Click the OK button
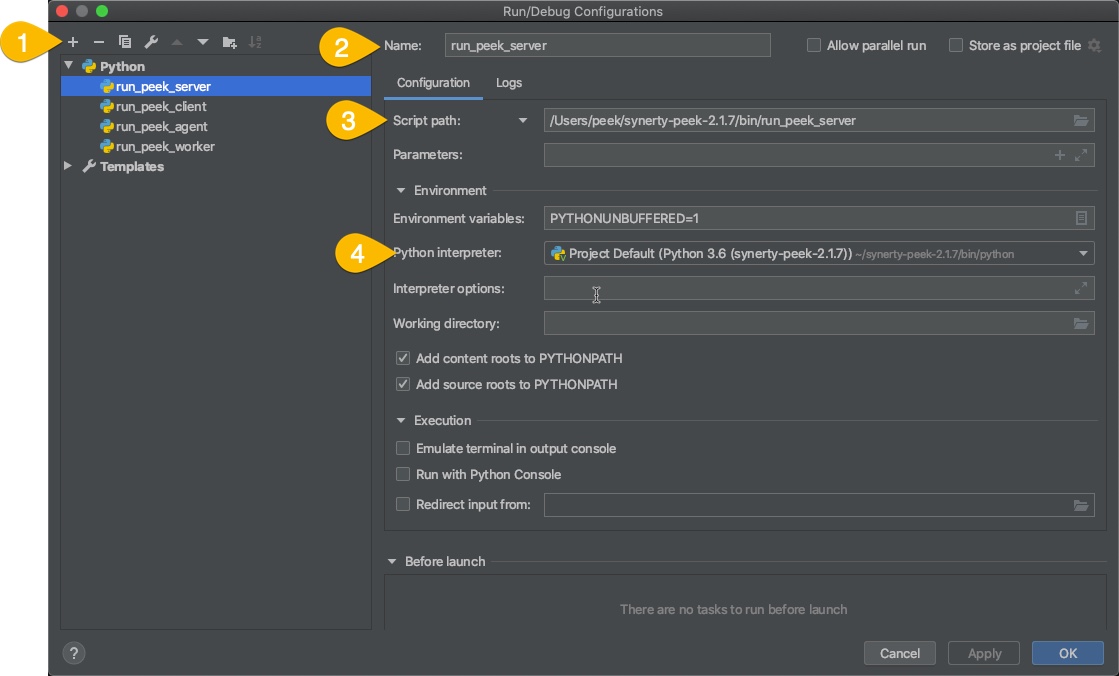The height and width of the screenshot is (676, 1119). click(x=1068, y=653)
